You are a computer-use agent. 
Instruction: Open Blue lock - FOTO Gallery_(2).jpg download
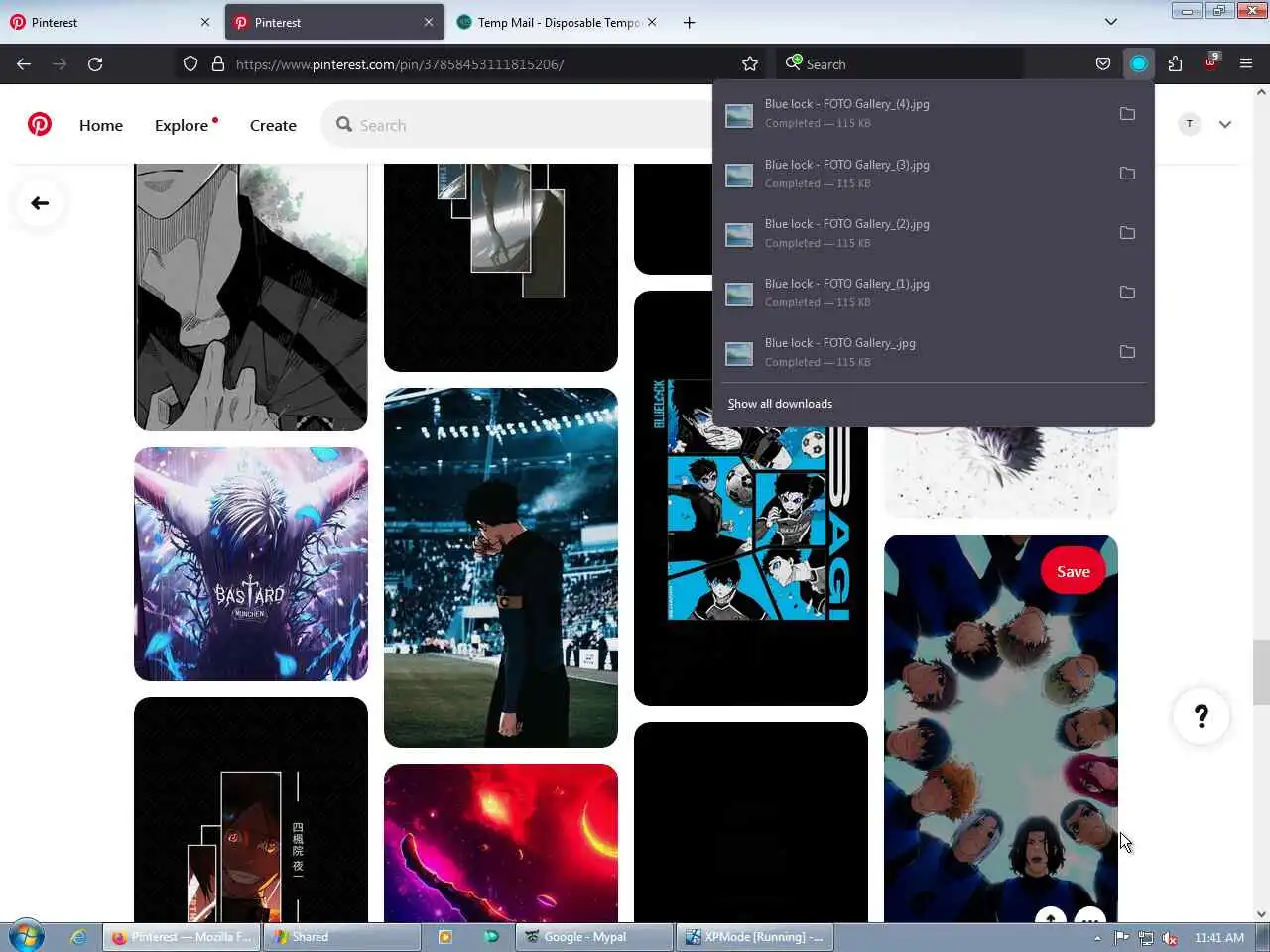point(913,232)
